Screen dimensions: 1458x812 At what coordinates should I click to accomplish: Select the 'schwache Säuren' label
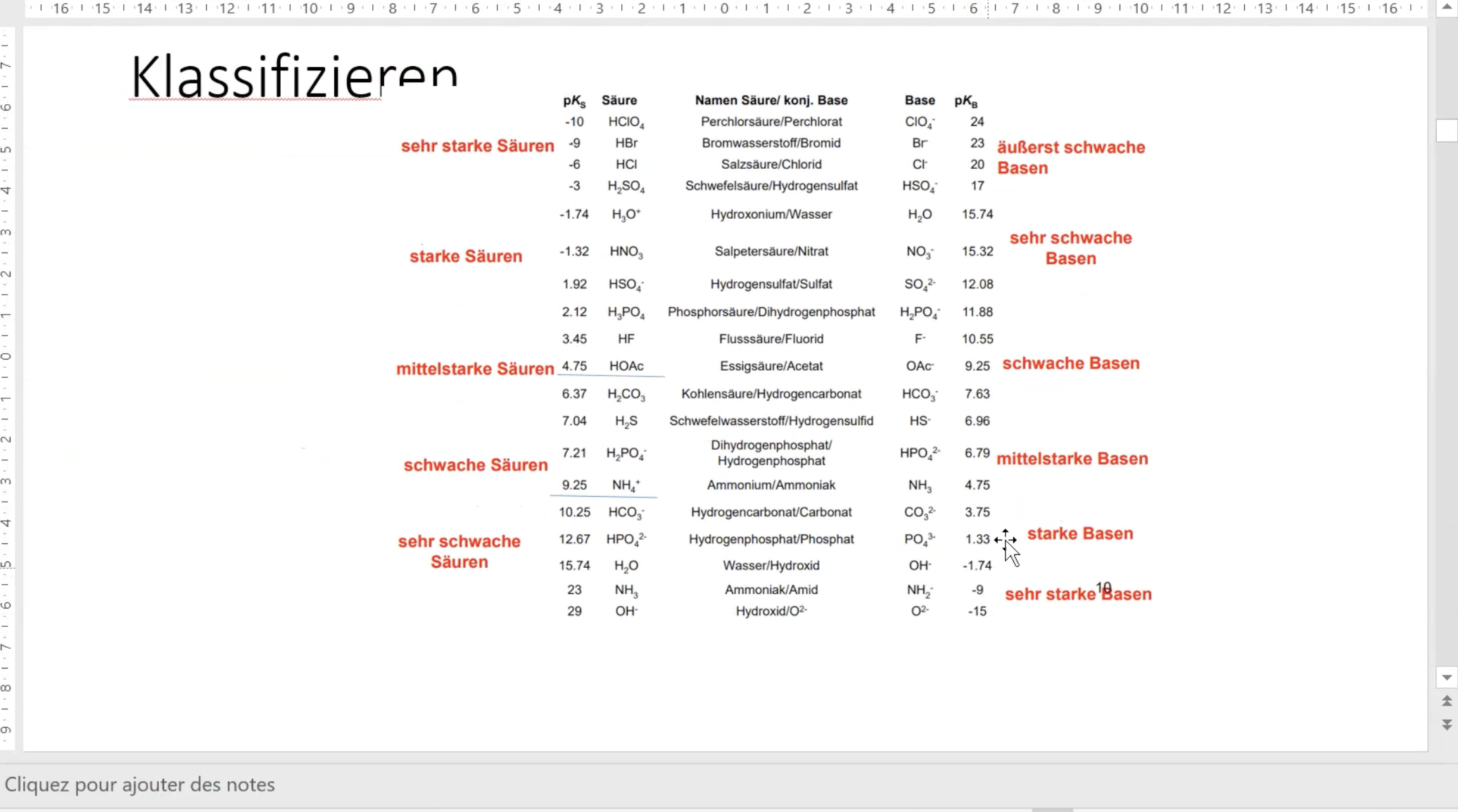[x=475, y=466]
